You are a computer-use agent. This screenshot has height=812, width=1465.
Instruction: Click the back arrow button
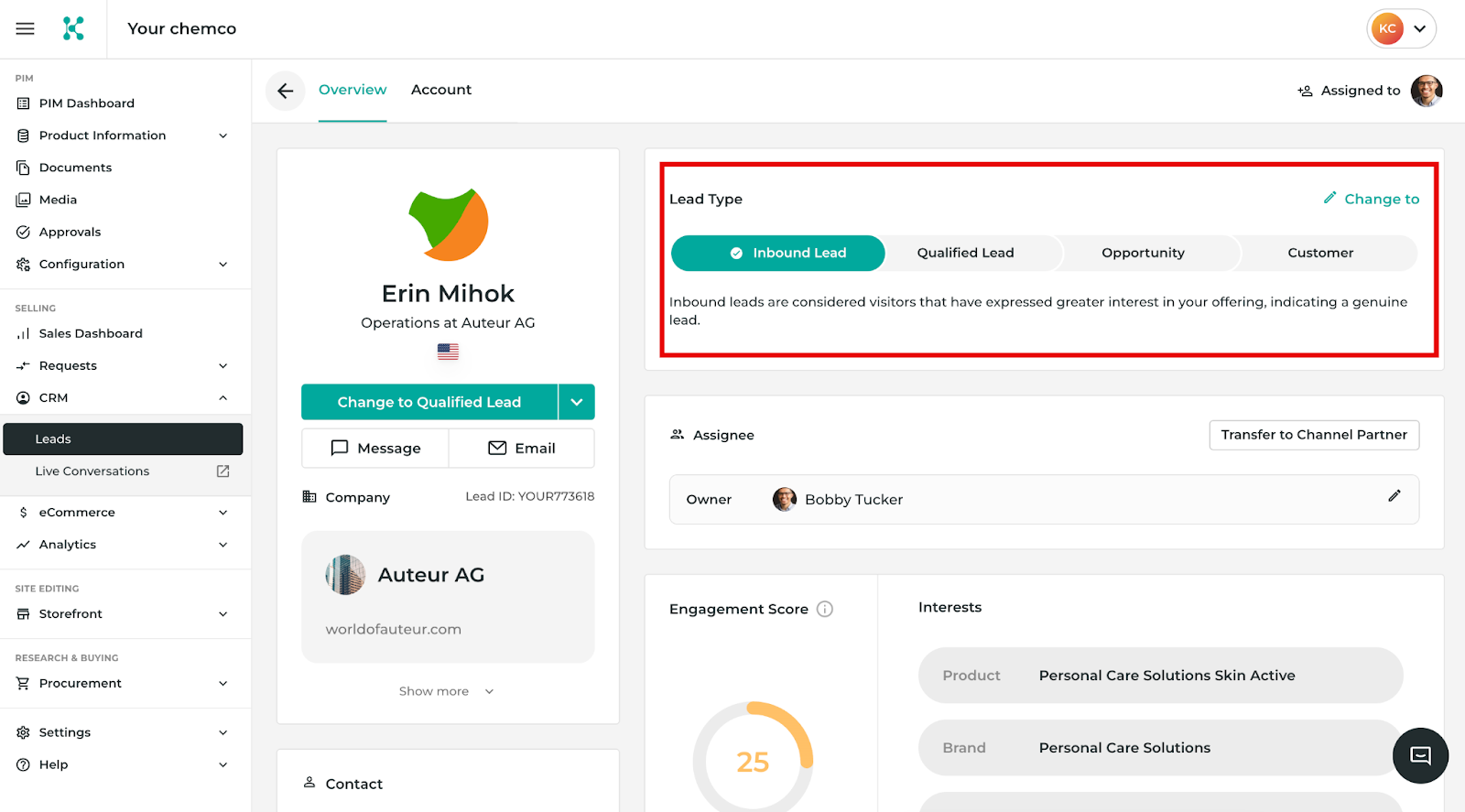point(285,91)
